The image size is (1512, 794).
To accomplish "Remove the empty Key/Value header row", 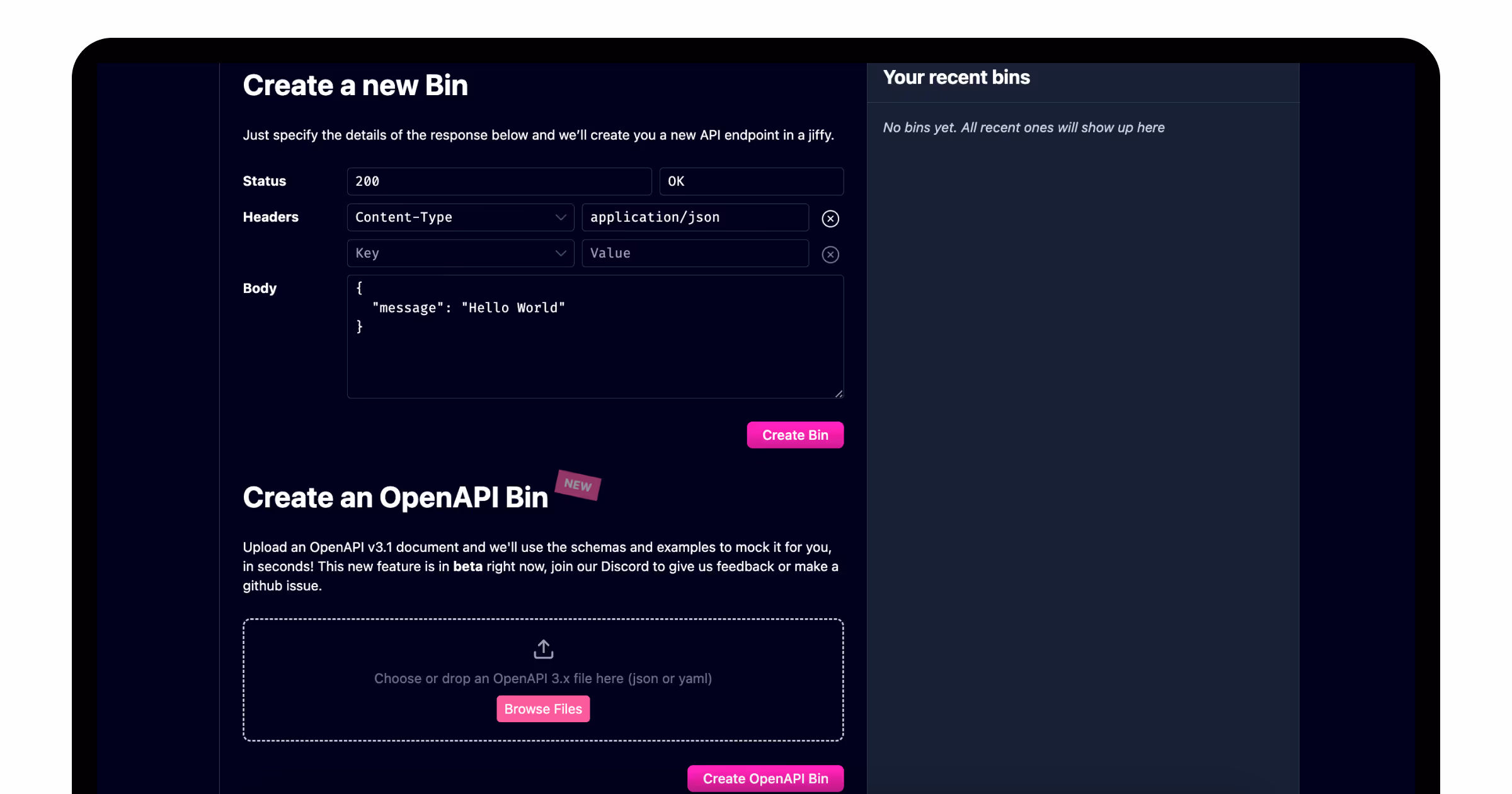I will click(830, 255).
